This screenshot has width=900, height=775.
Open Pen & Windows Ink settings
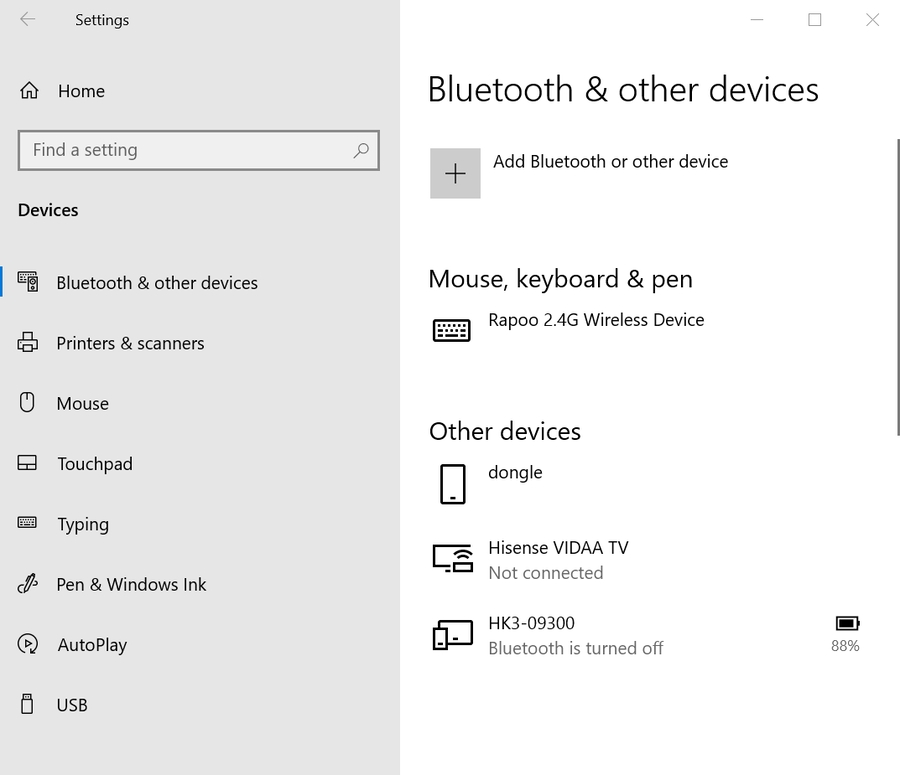point(131,585)
